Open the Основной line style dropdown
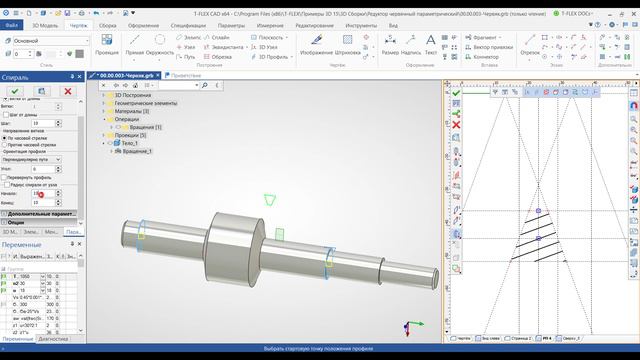The width and height of the screenshot is (640, 360). 87,40
